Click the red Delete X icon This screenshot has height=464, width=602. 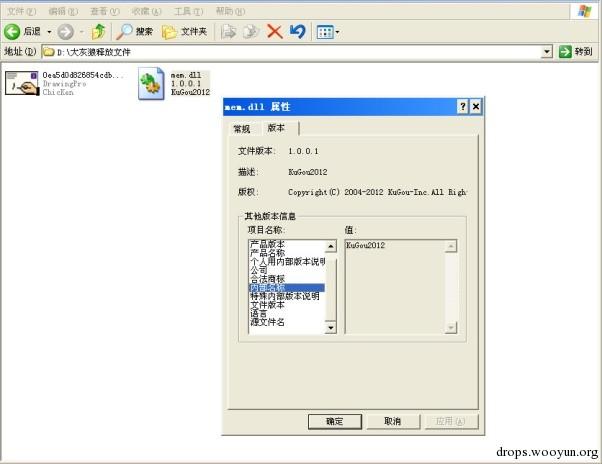coord(275,32)
